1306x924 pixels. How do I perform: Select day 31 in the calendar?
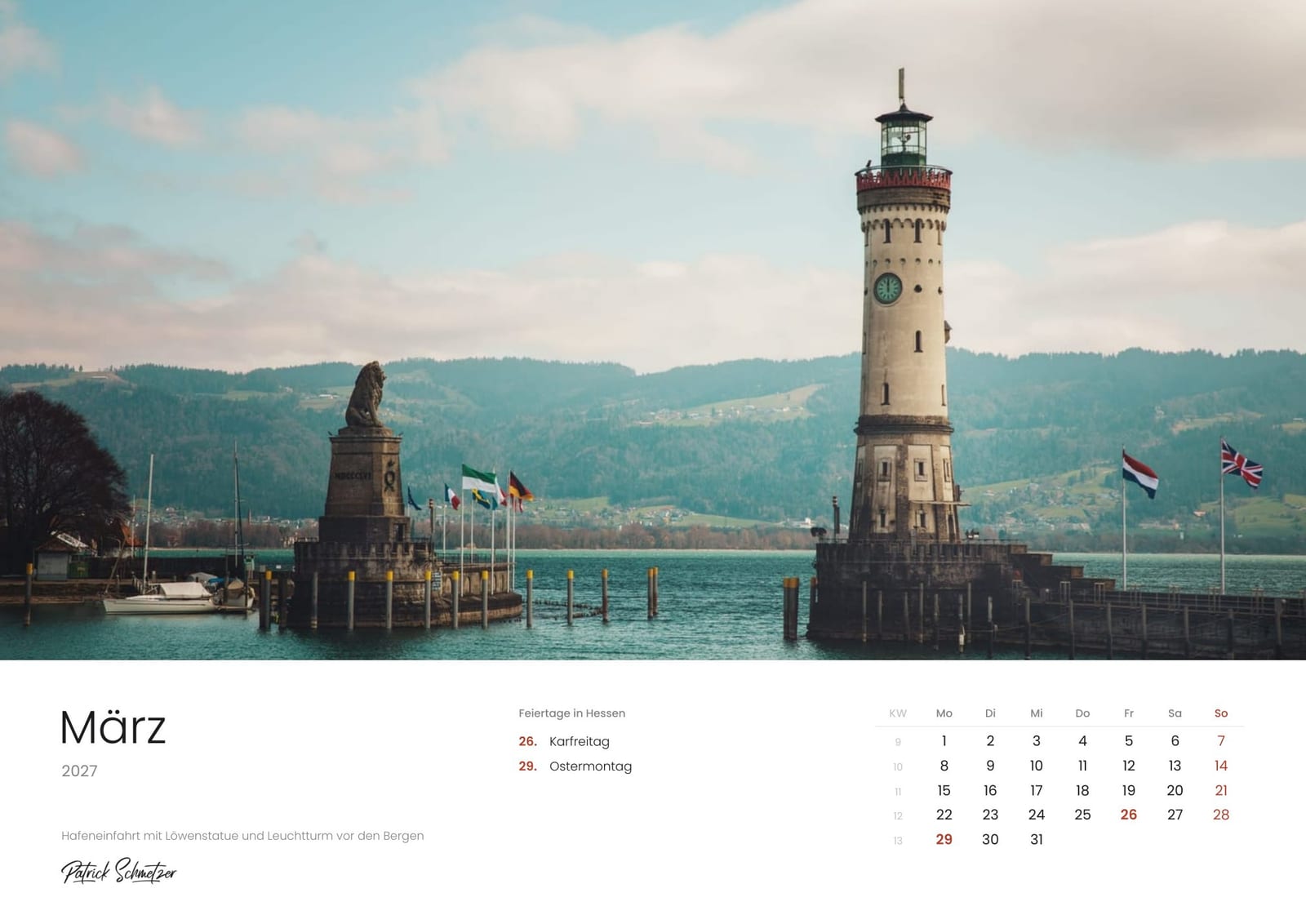click(1037, 839)
